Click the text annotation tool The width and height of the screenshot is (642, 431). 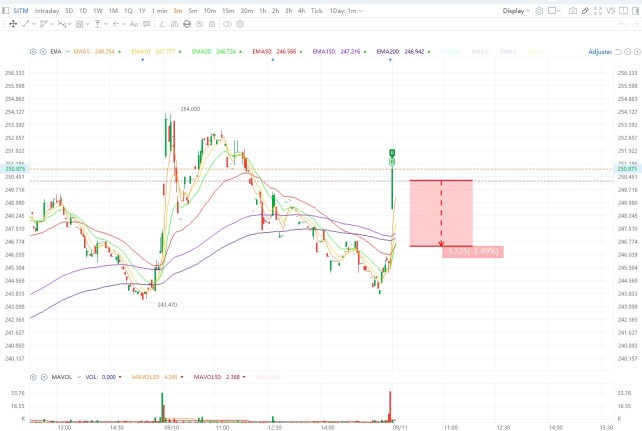click(x=134, y=24)
